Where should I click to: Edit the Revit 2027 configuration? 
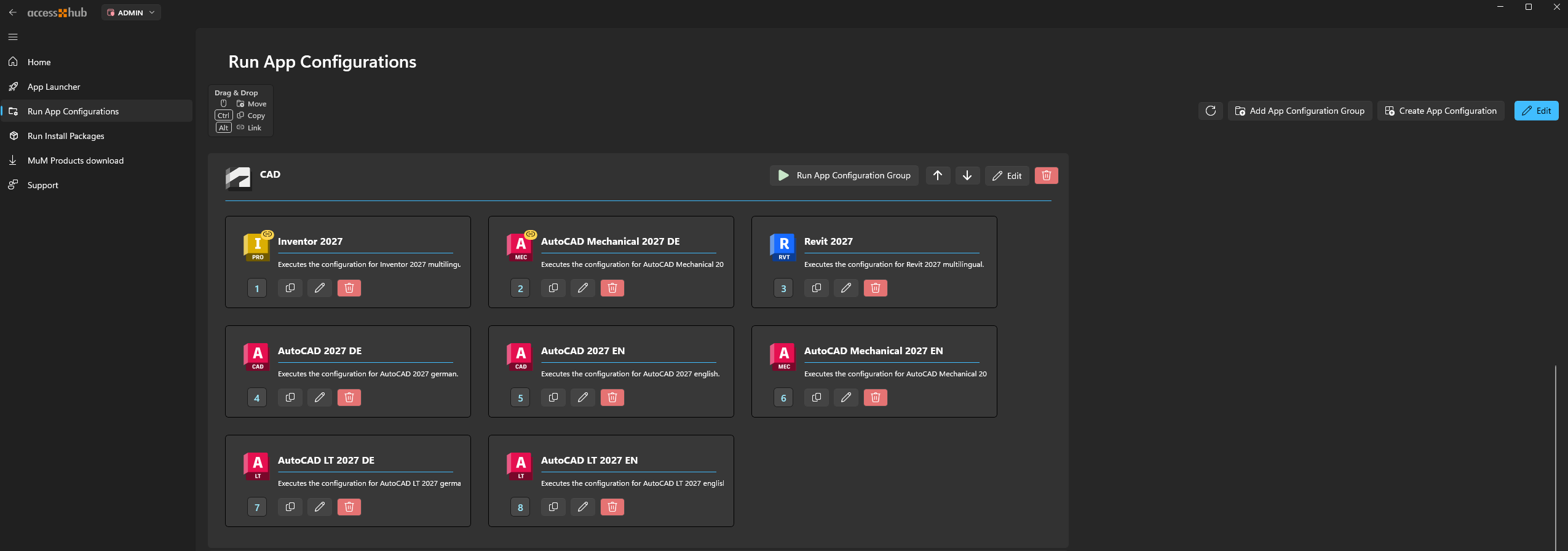846,288
